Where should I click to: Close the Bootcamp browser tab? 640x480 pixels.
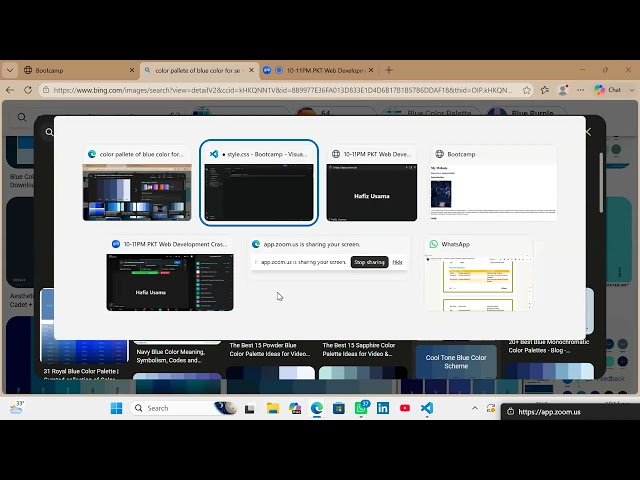[132, 70]
